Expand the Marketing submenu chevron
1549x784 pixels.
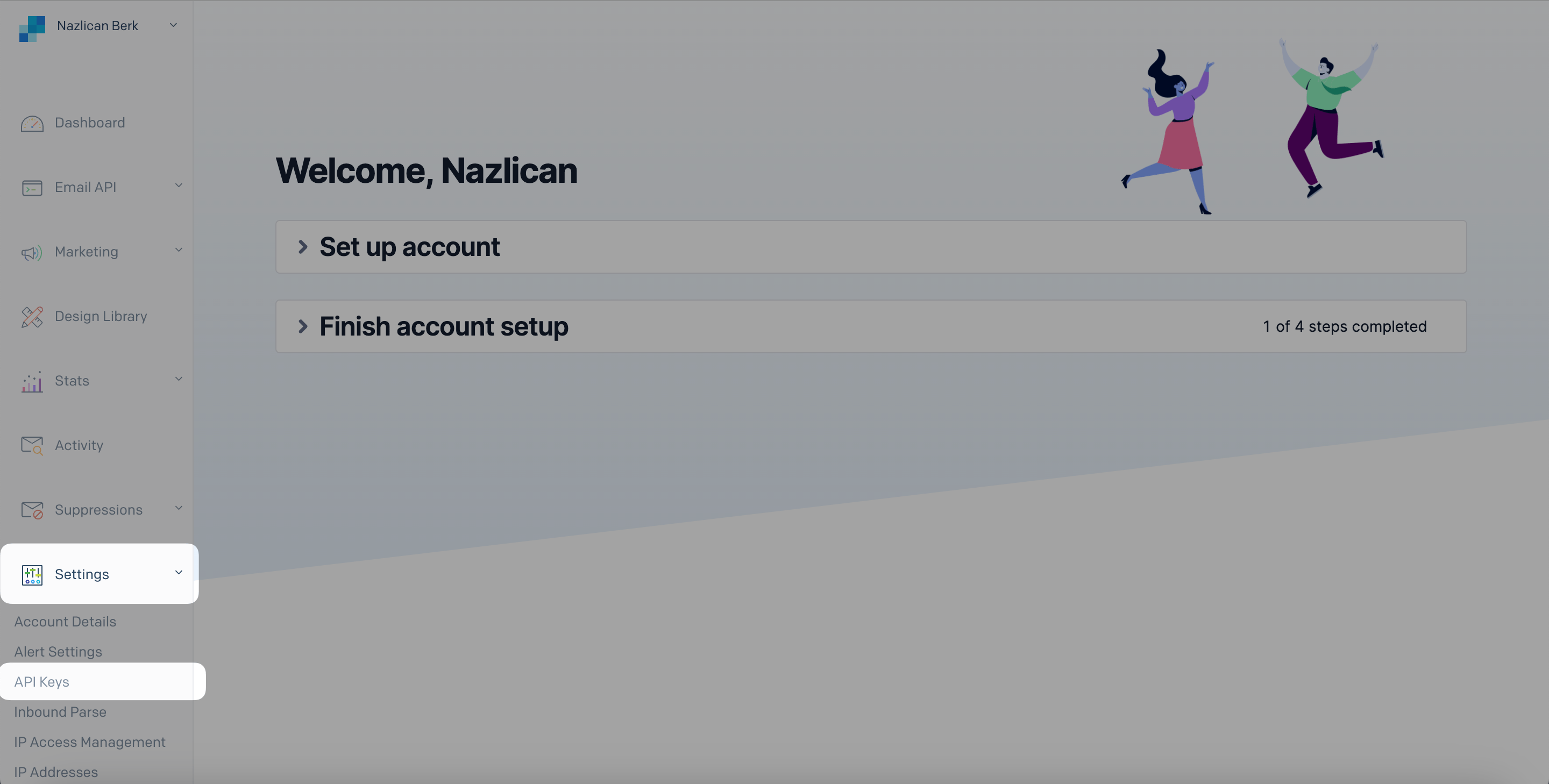click(x=179, y=250)
